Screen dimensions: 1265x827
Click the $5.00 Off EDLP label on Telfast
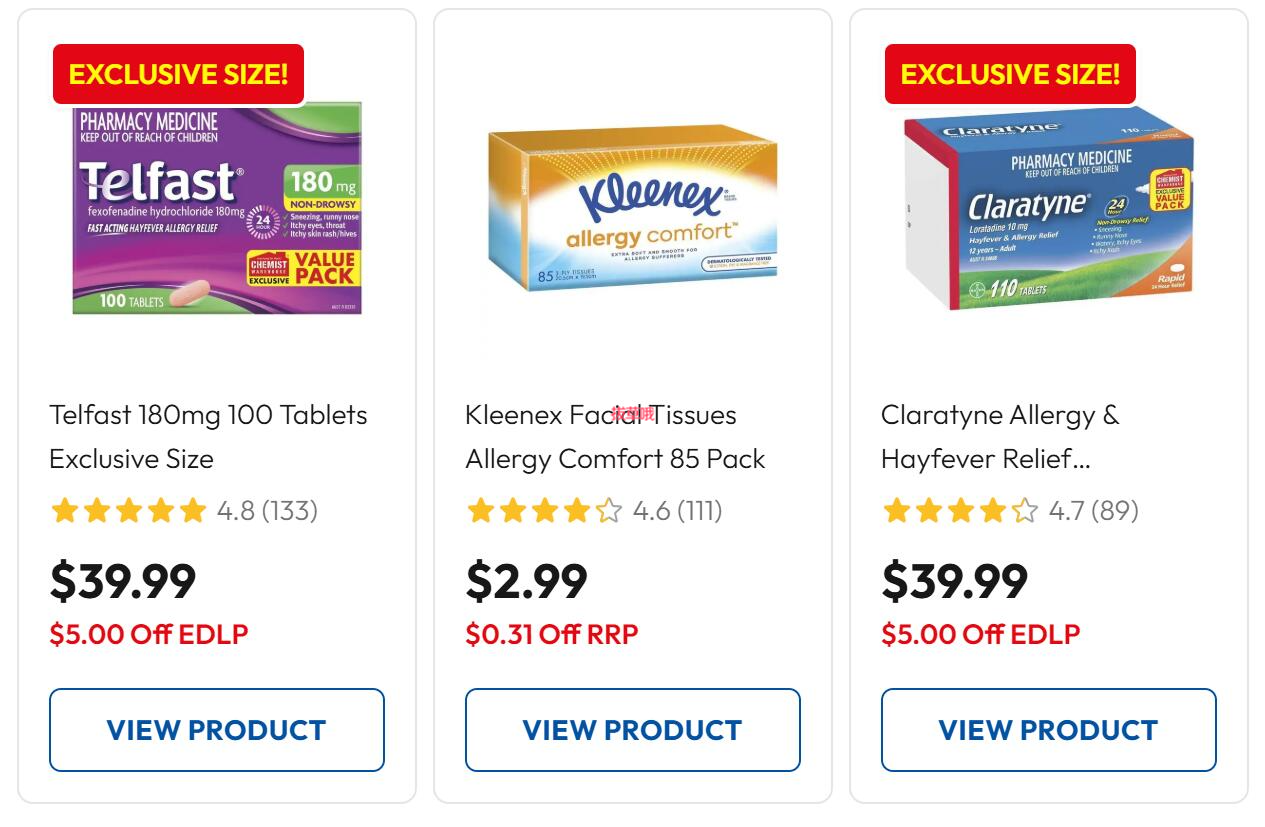[149, 634]
